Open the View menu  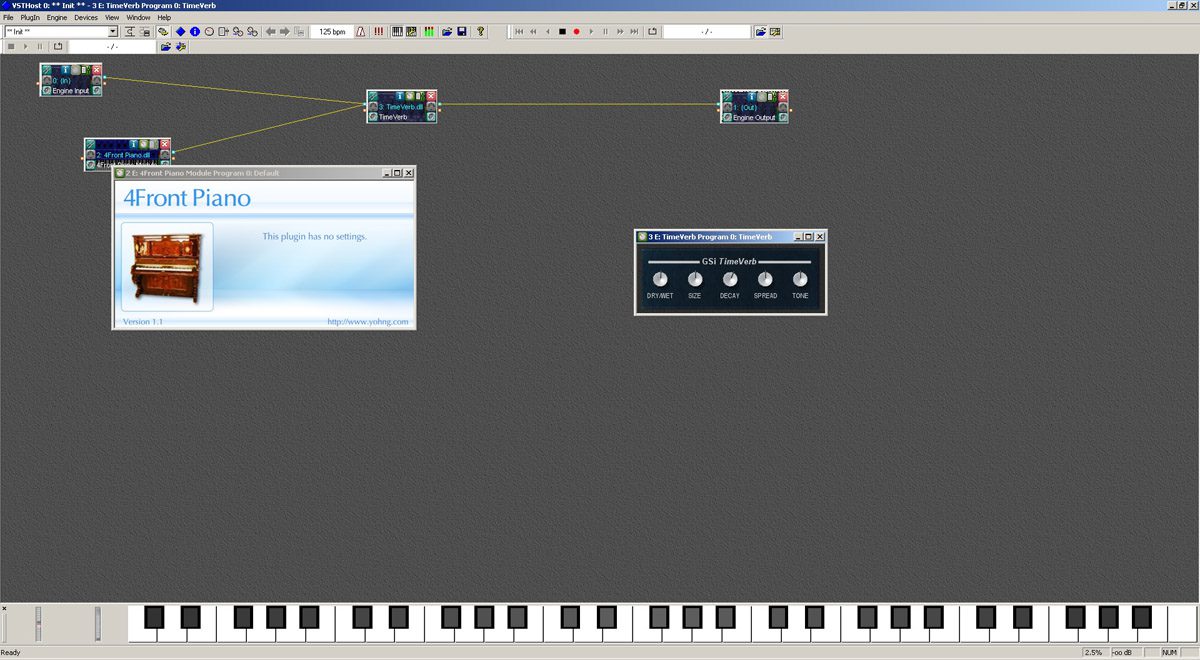click(112, 18)
